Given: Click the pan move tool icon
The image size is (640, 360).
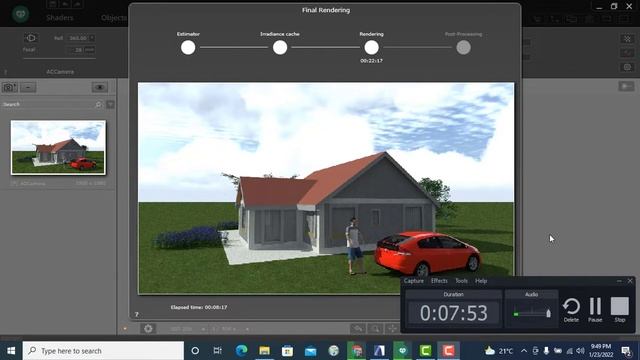Looking at the screenshot, I should pos(392,329).
